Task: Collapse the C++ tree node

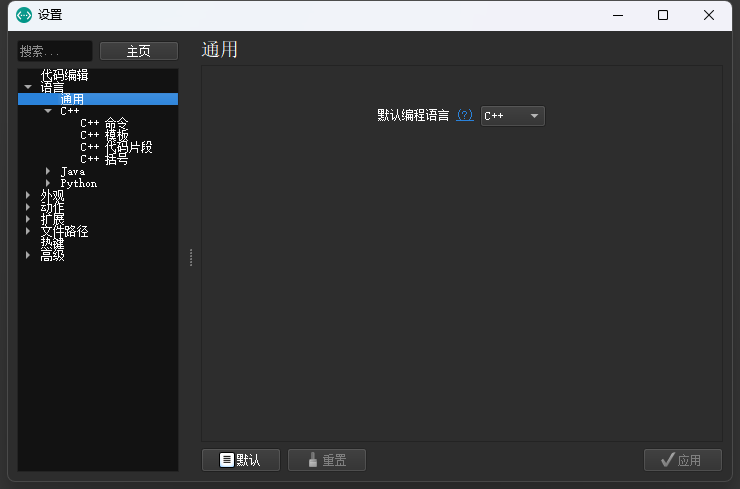Action: 48,112
